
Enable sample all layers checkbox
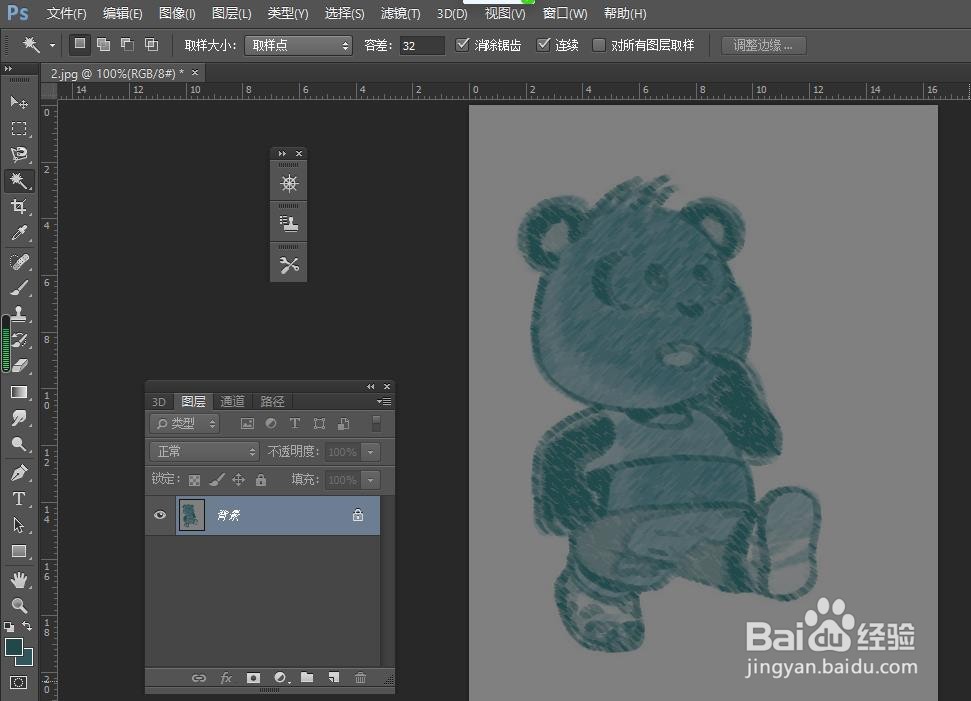[x=599, y=45]
